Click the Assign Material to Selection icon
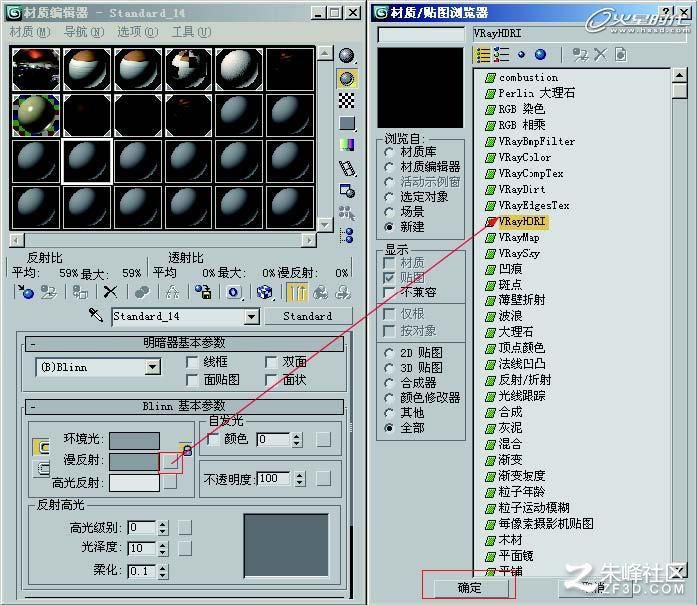 [80, 292]
